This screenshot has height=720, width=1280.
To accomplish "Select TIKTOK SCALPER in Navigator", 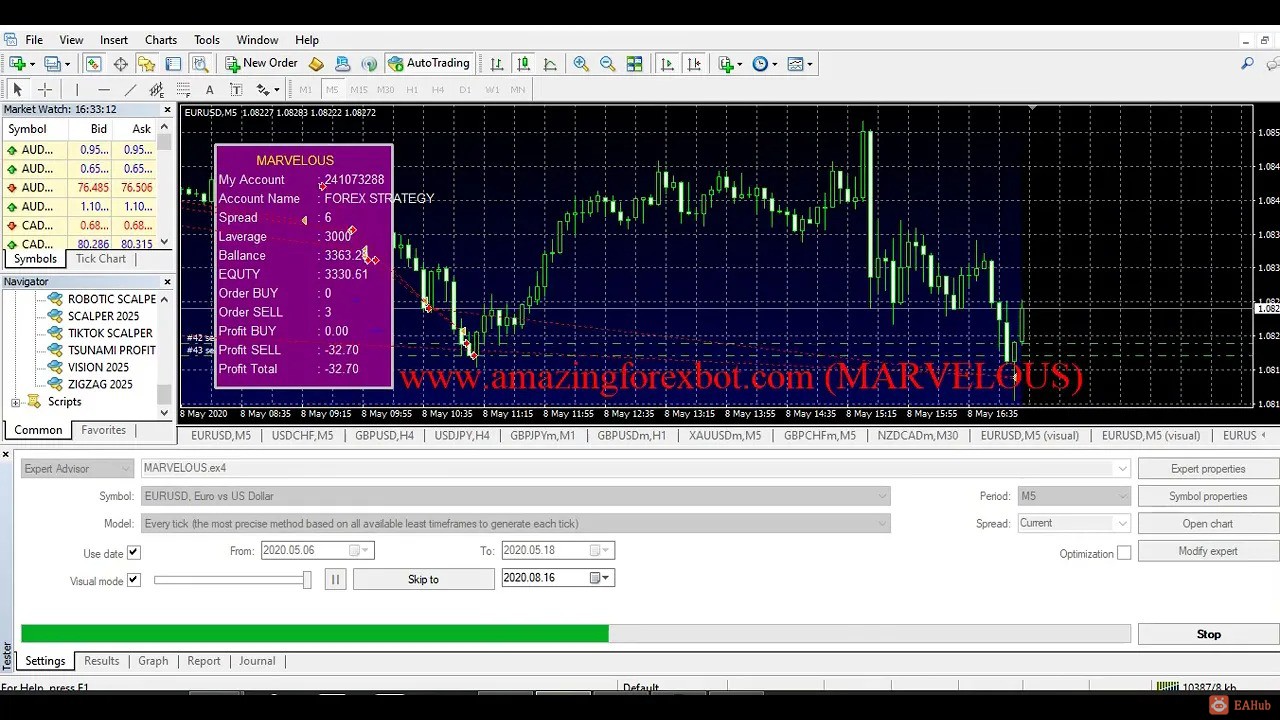I will (110, 333).
